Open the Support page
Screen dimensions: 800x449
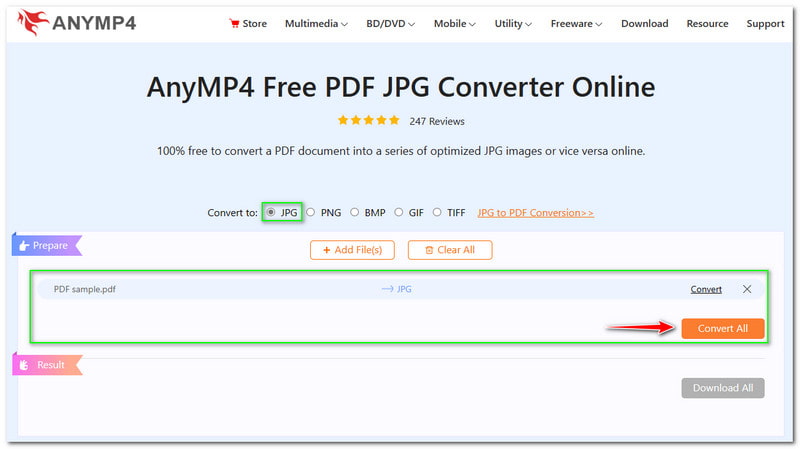pyautogui.click(x=765, y=23)
